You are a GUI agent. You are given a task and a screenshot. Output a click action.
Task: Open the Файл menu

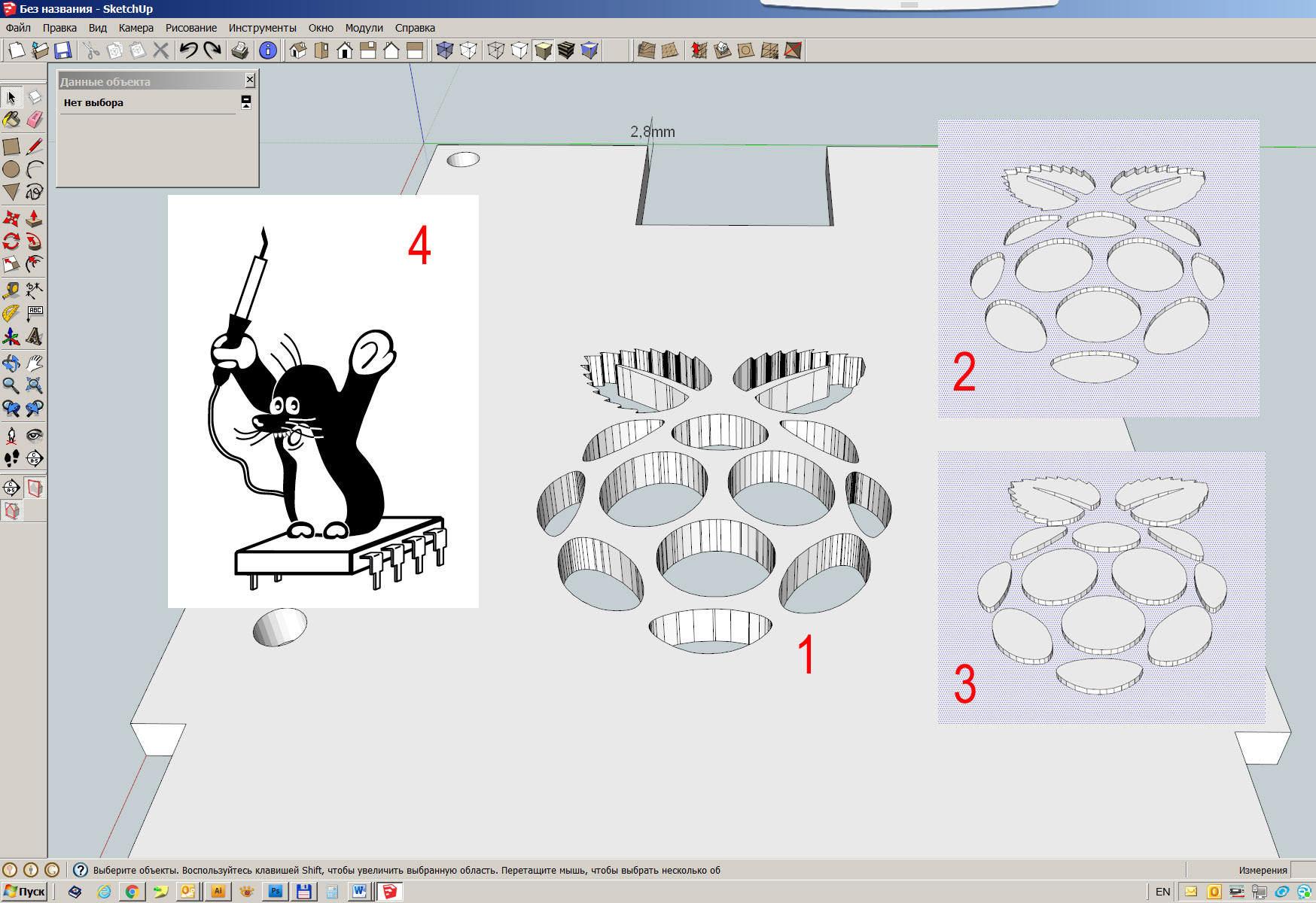[18, 28]
